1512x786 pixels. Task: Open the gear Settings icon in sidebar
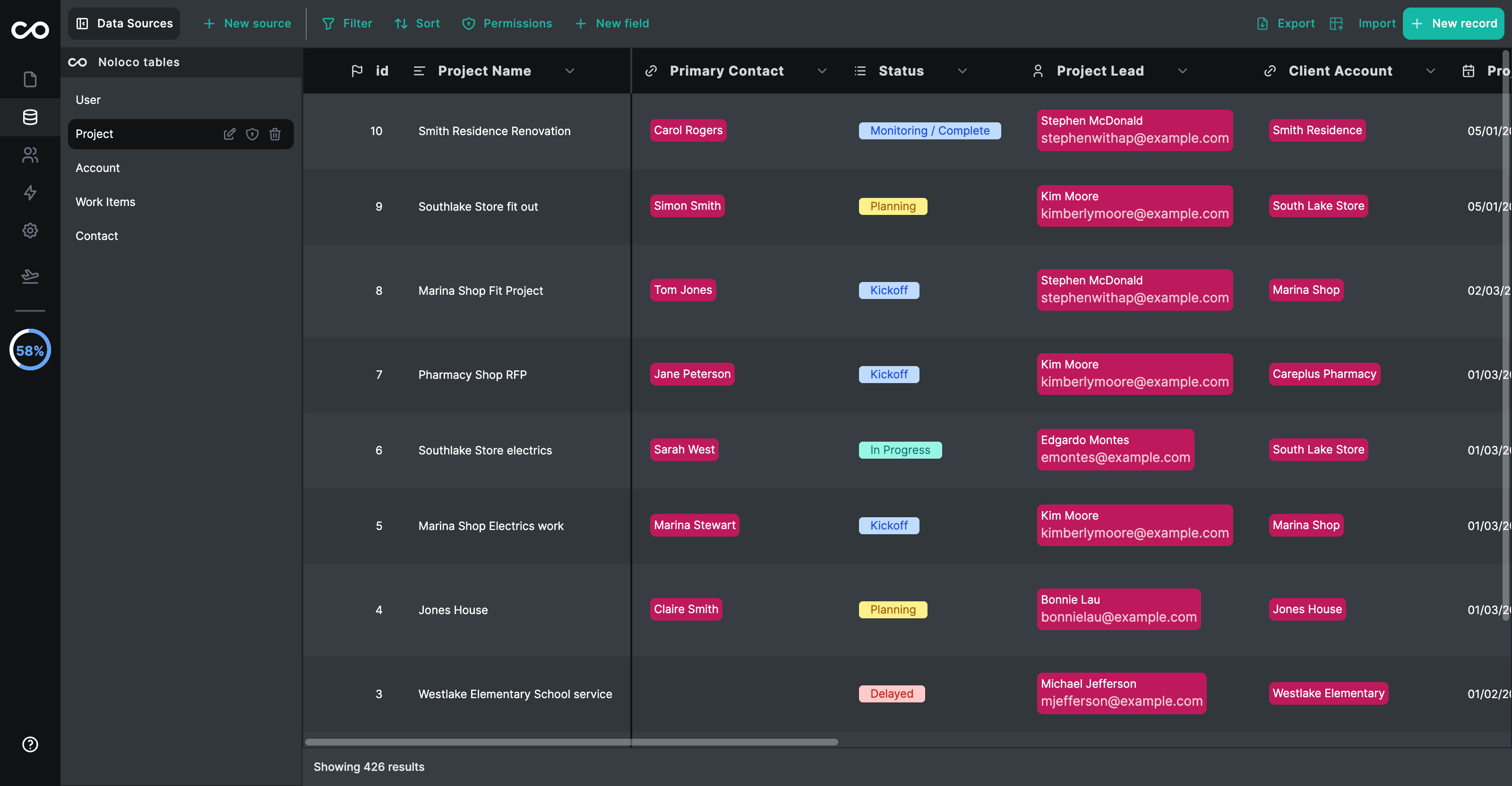[30, 231]
